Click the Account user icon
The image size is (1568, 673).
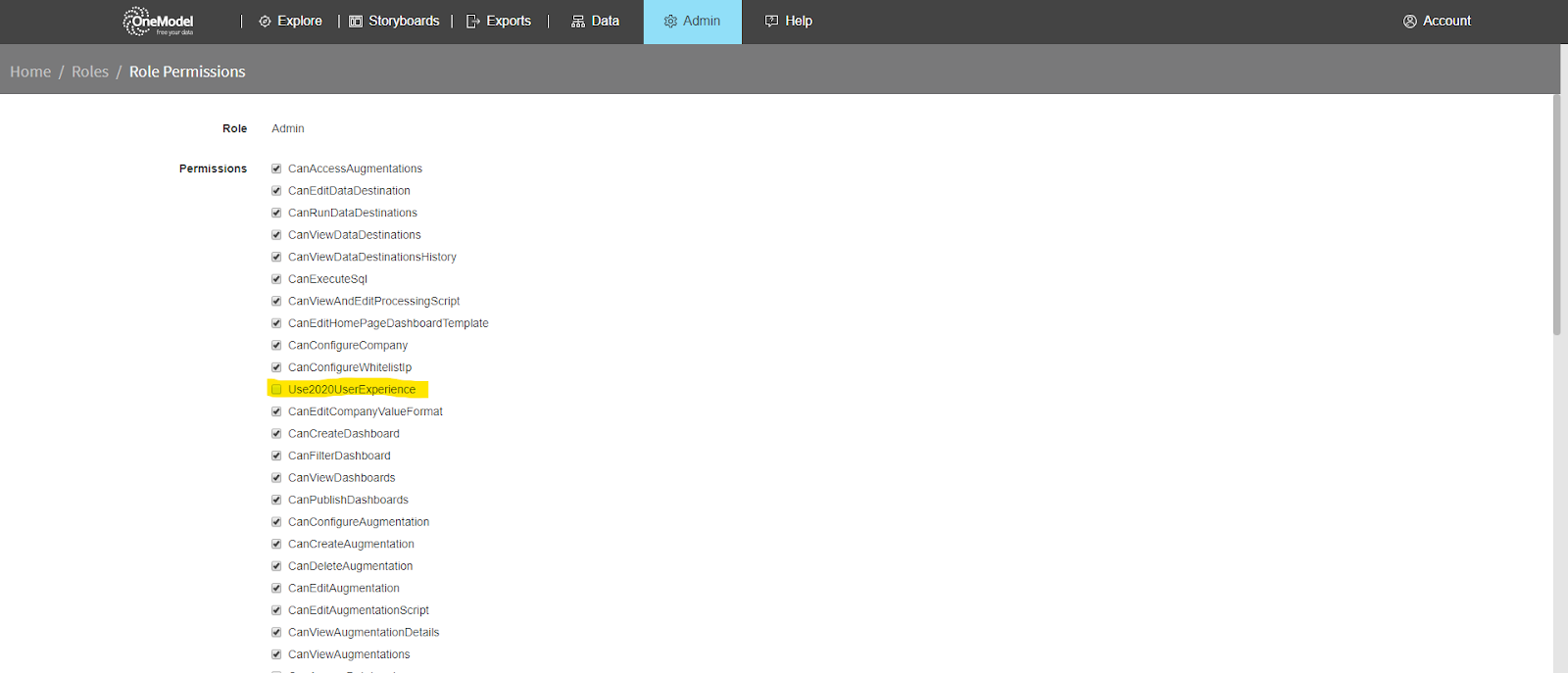pos(1409,22)
